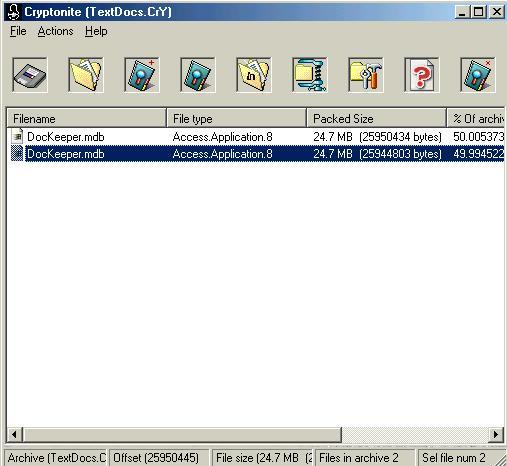
Task: Click the horizontal scrollbar thumb
Action: click(182, 434)
